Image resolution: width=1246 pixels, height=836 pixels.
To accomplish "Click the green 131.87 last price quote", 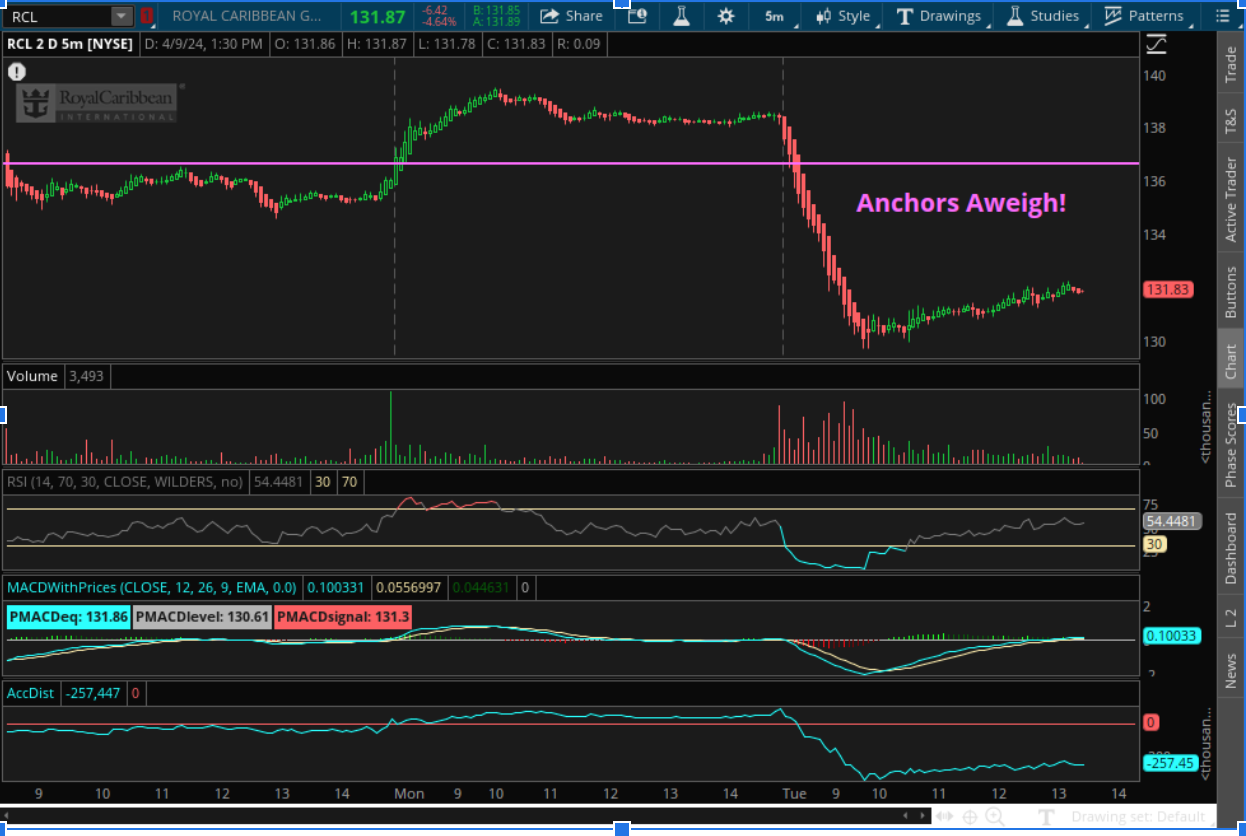I will [x=377, y=16].
